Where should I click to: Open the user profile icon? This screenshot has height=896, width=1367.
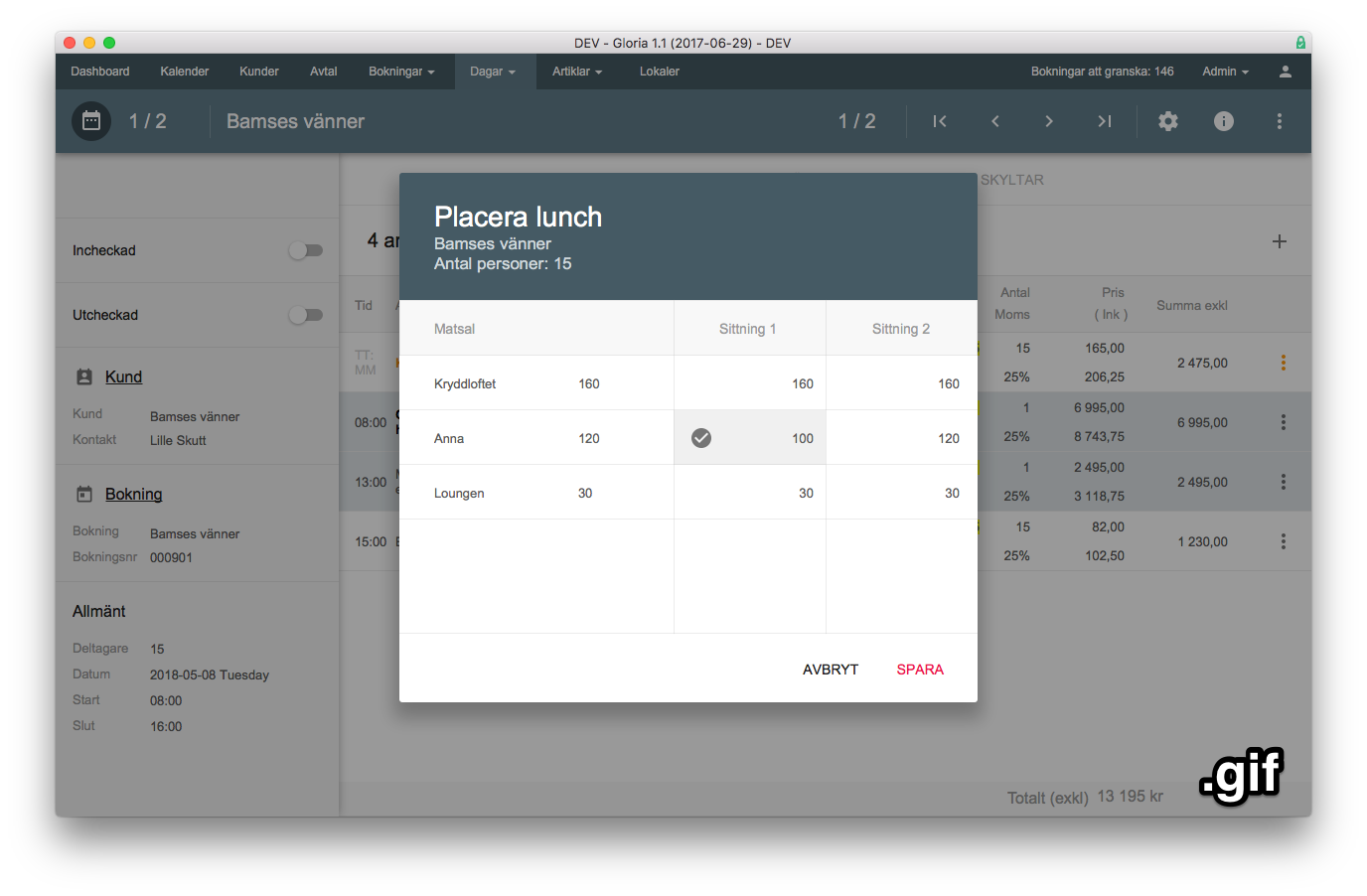1285,72
